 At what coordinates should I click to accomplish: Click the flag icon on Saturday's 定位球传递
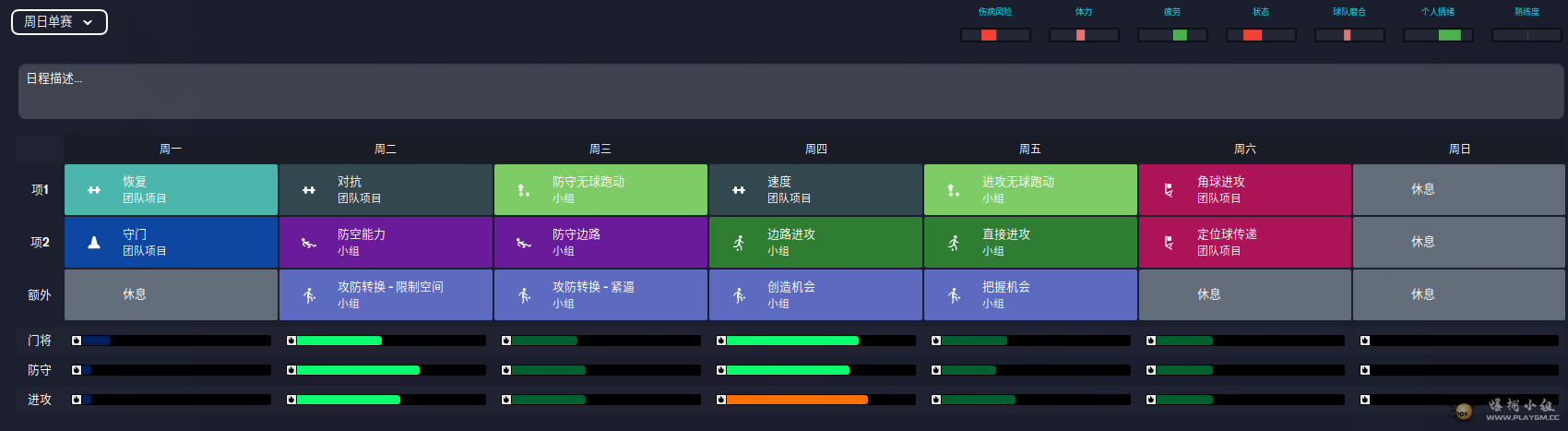(x=1169, y=243)
